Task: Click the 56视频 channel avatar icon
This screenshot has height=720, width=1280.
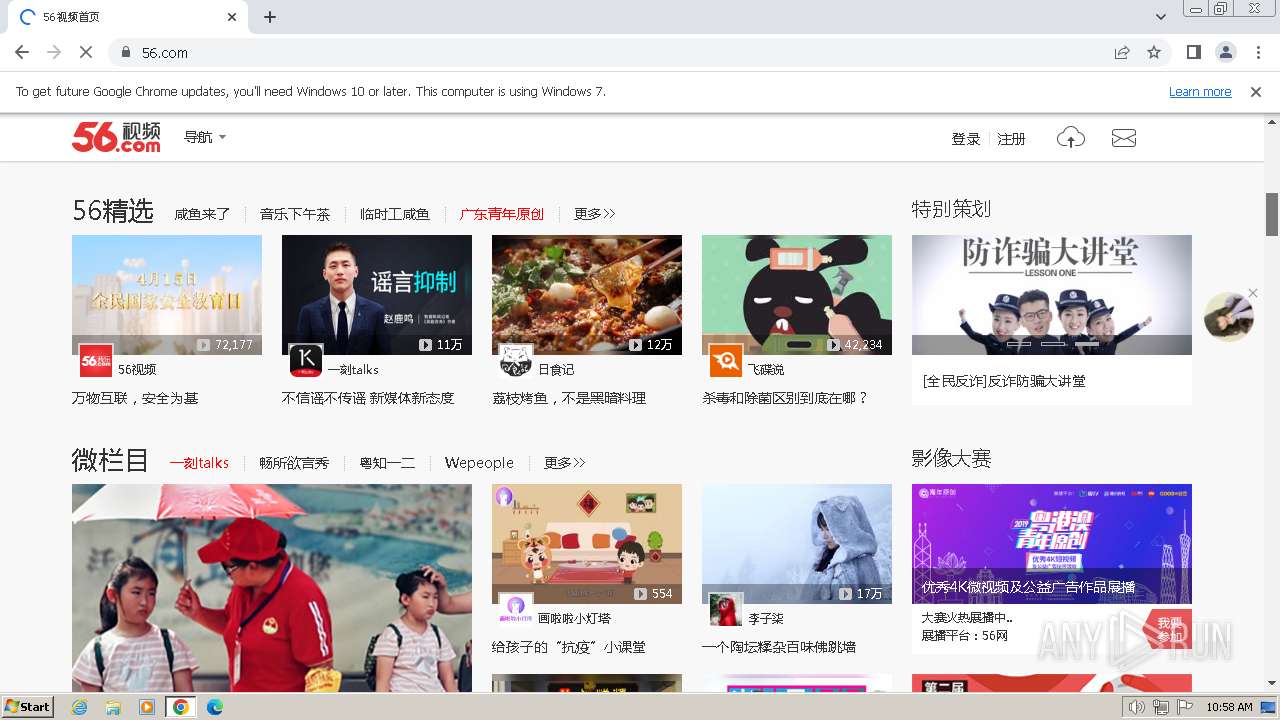Action: (x=96, y=360)
